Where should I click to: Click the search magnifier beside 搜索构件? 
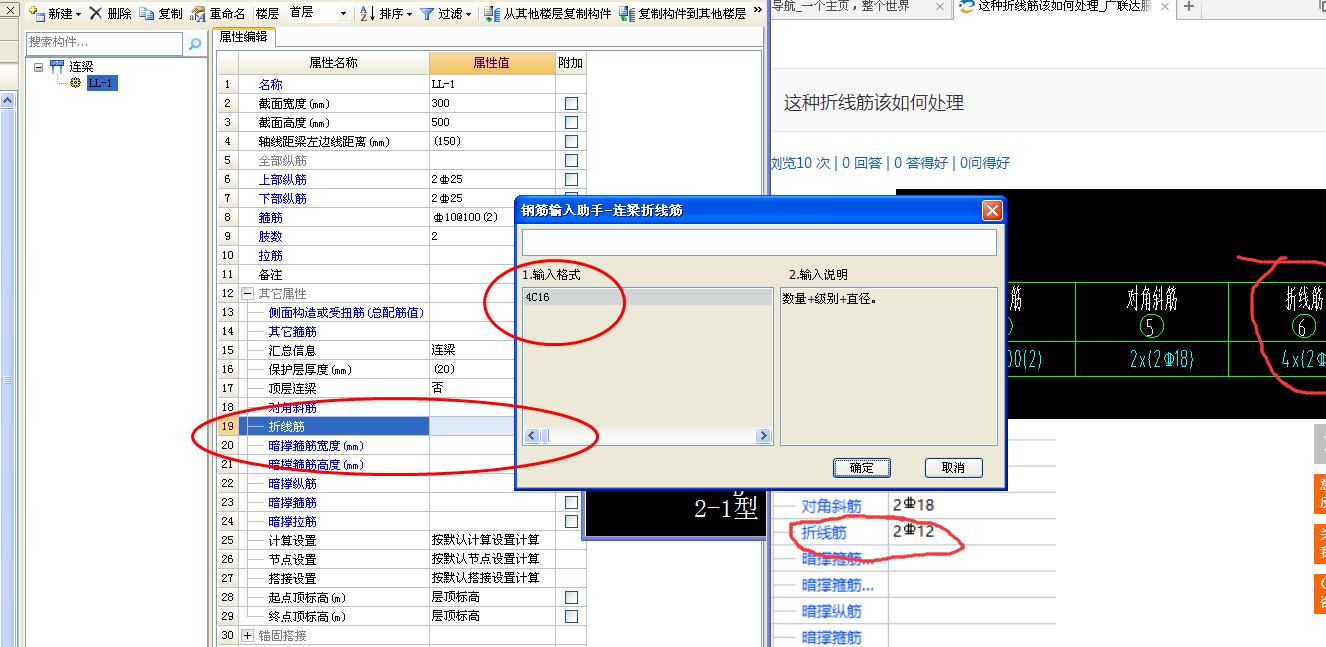[196, 44]
